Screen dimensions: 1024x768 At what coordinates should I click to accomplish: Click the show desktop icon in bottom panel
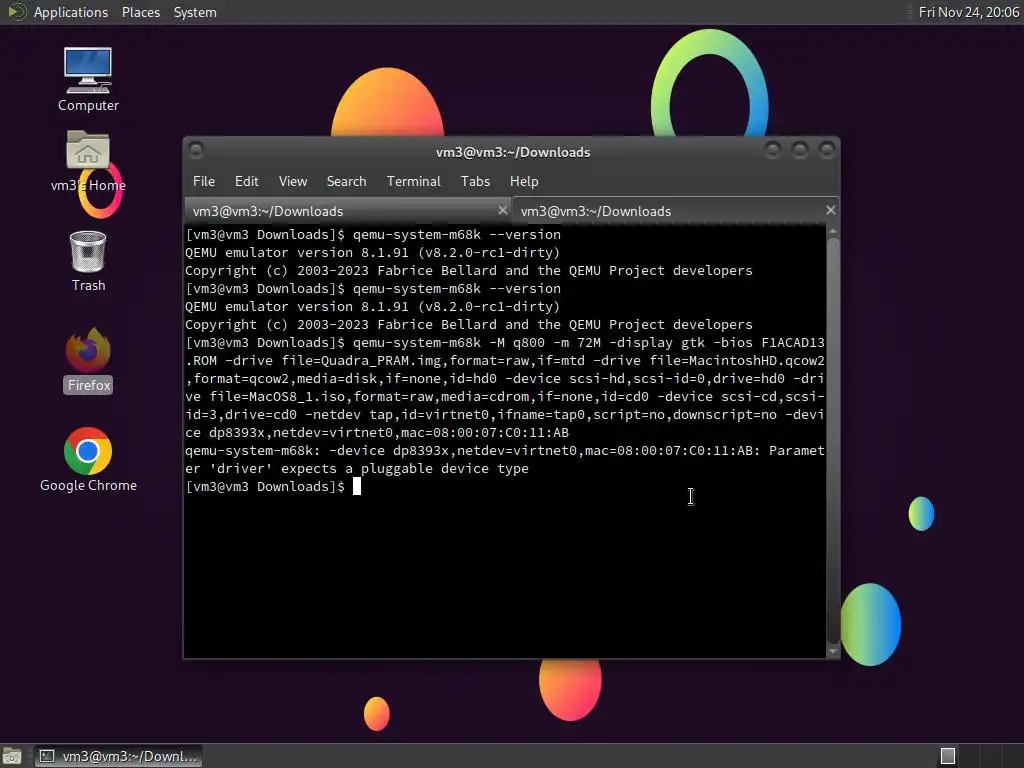tap(11, 756)
